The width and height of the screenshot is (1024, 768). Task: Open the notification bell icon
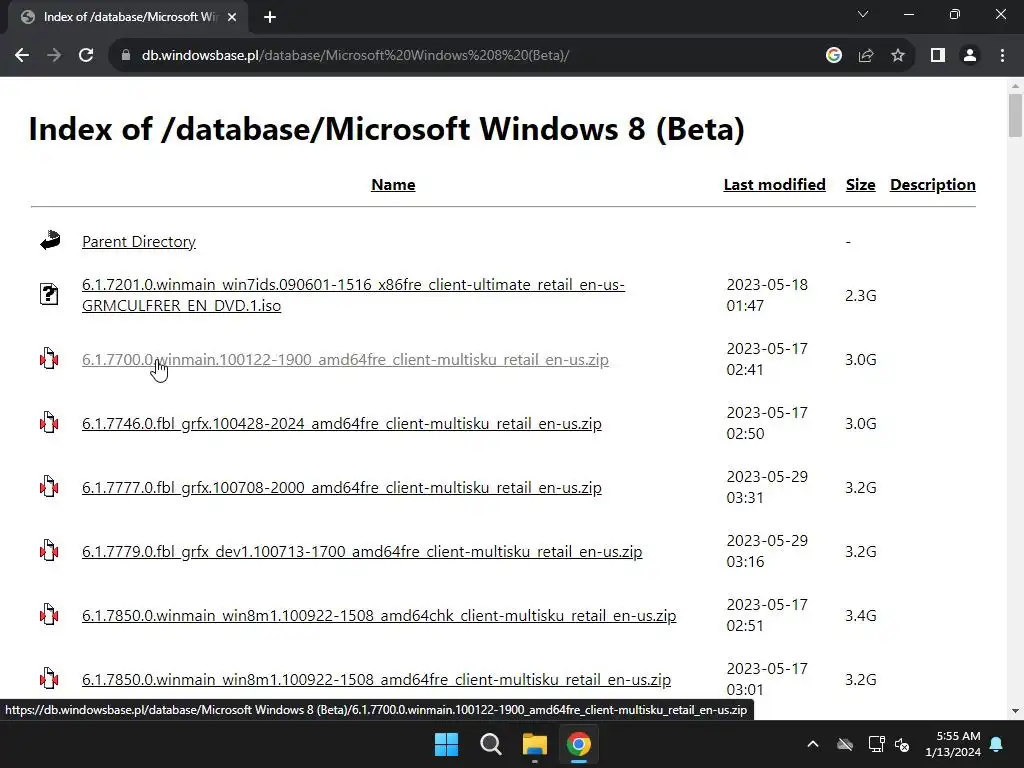pos(997,744)
